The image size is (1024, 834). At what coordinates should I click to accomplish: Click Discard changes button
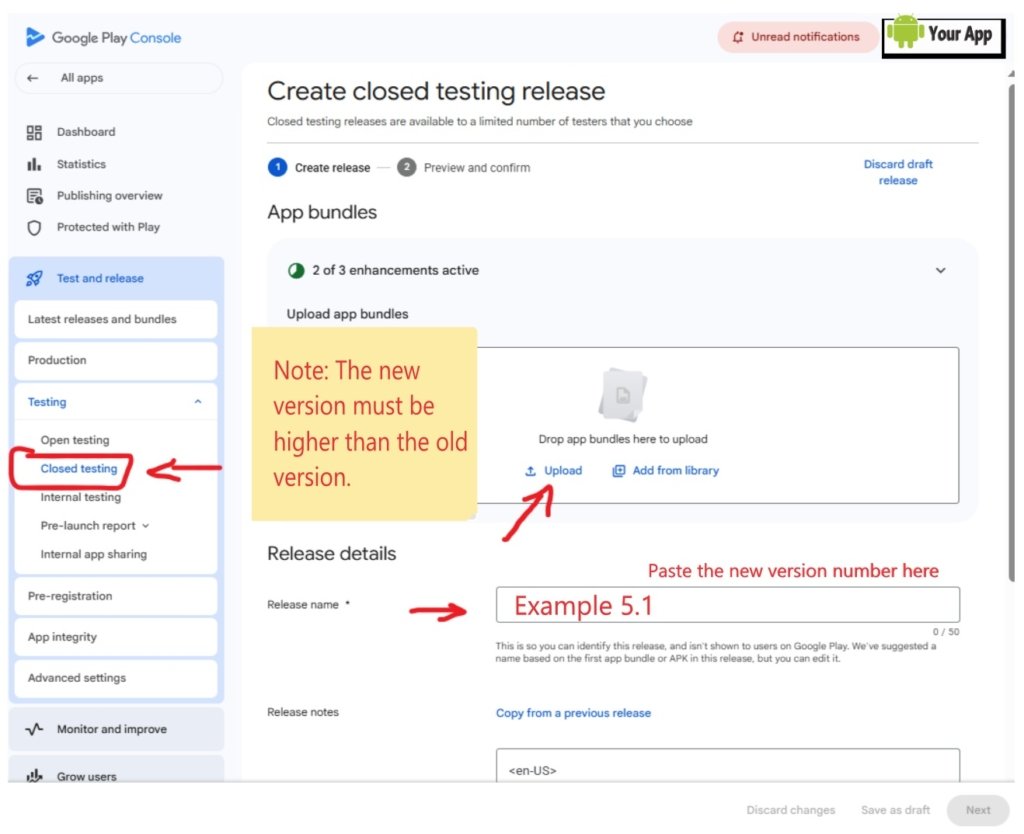(791, 810)
